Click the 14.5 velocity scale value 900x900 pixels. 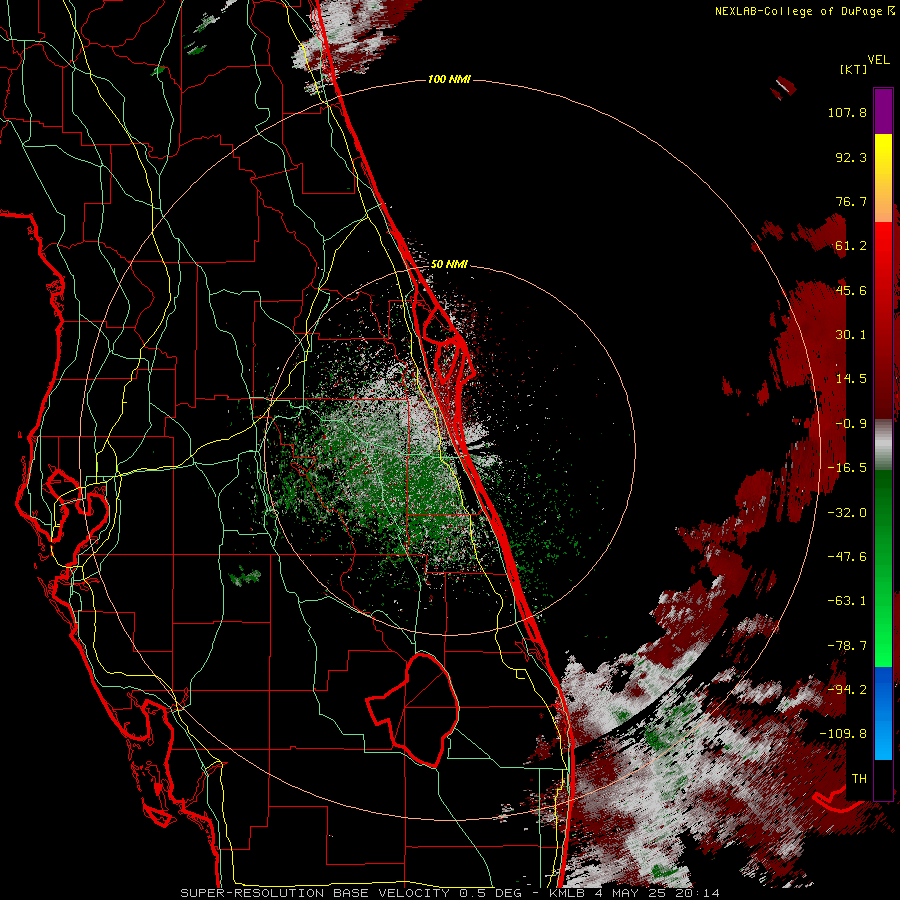(x=851, y=379)
